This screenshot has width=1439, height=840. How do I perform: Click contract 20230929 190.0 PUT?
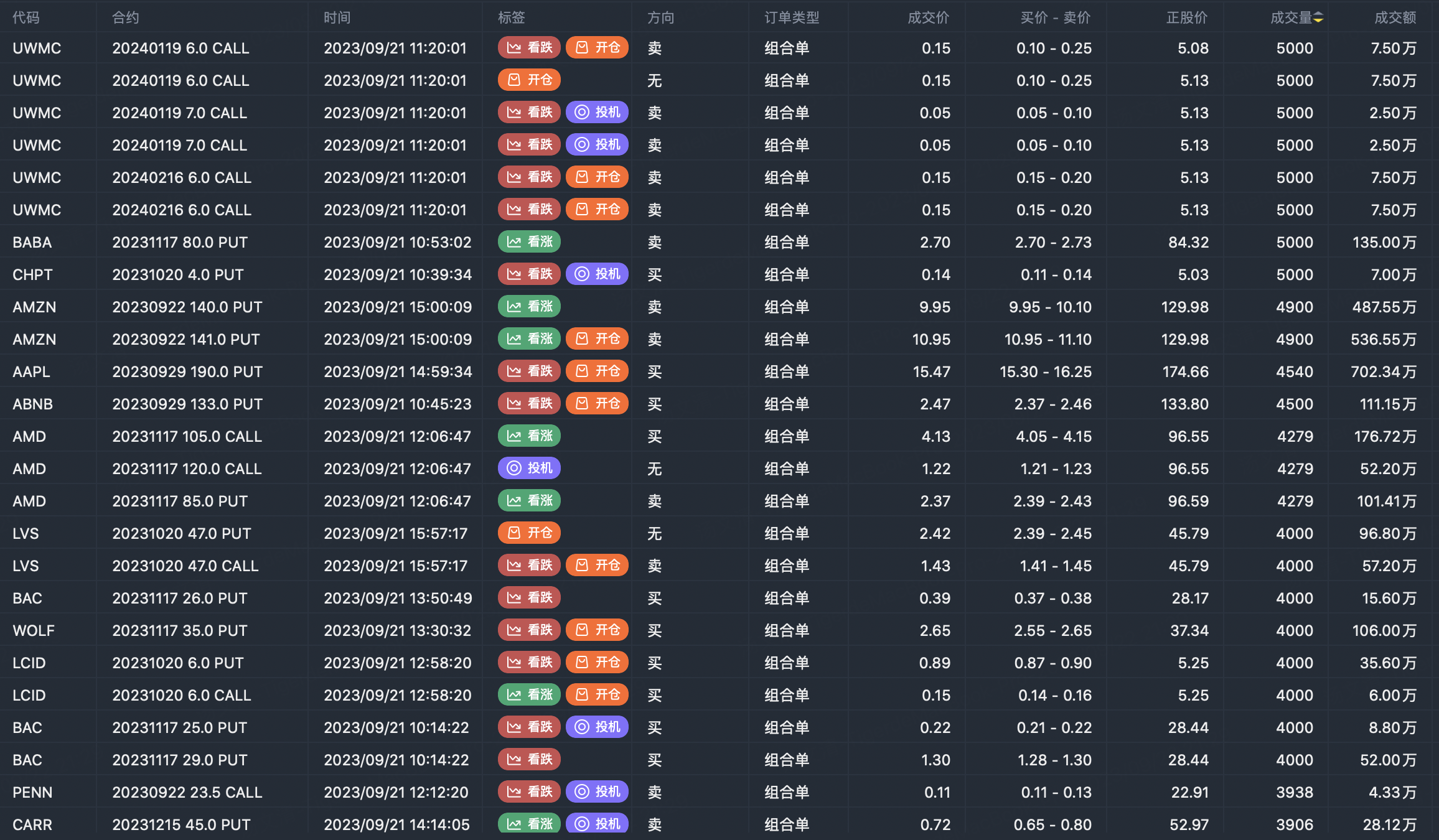(187, 371)
